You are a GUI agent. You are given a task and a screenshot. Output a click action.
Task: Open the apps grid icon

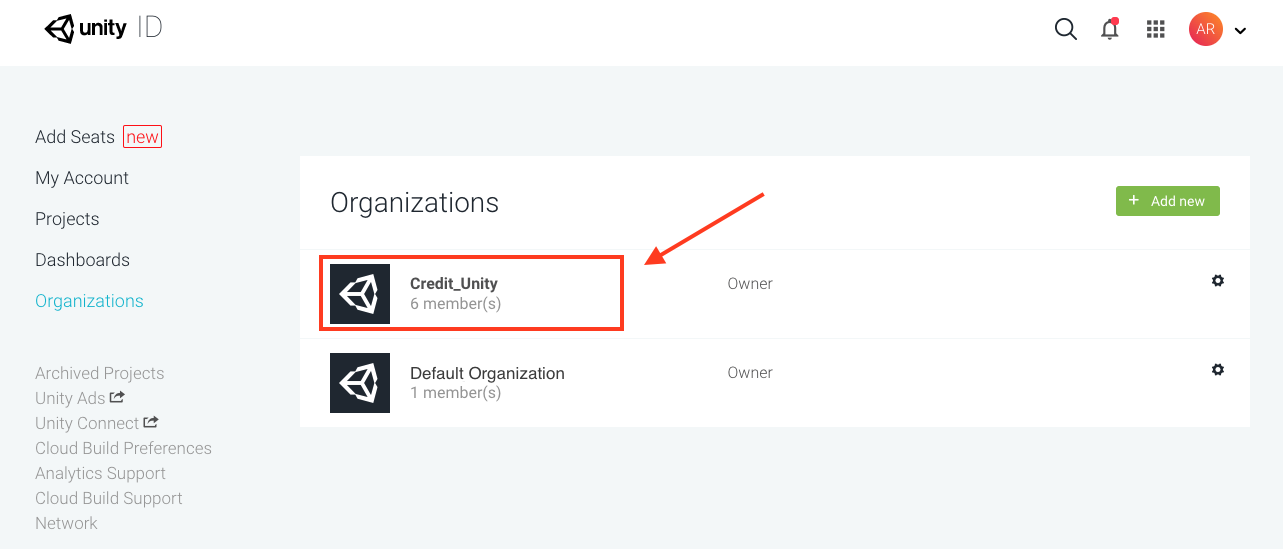(x=1156, y=29)
